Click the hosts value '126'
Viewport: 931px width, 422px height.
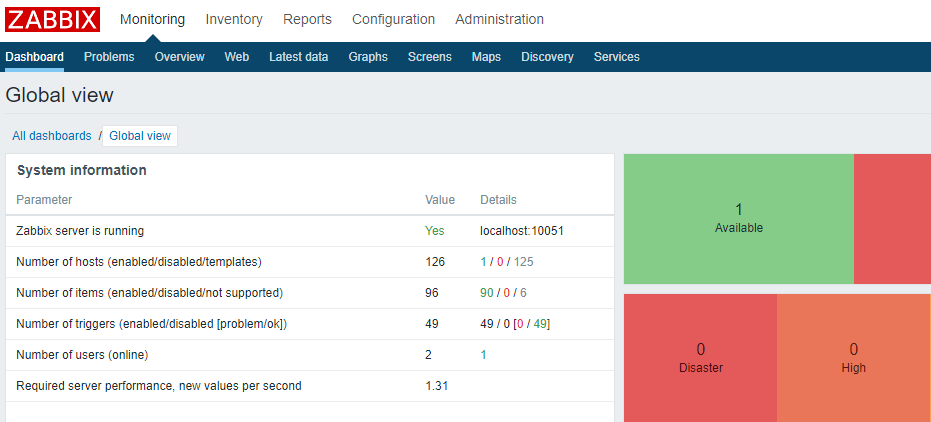(435, 262)
